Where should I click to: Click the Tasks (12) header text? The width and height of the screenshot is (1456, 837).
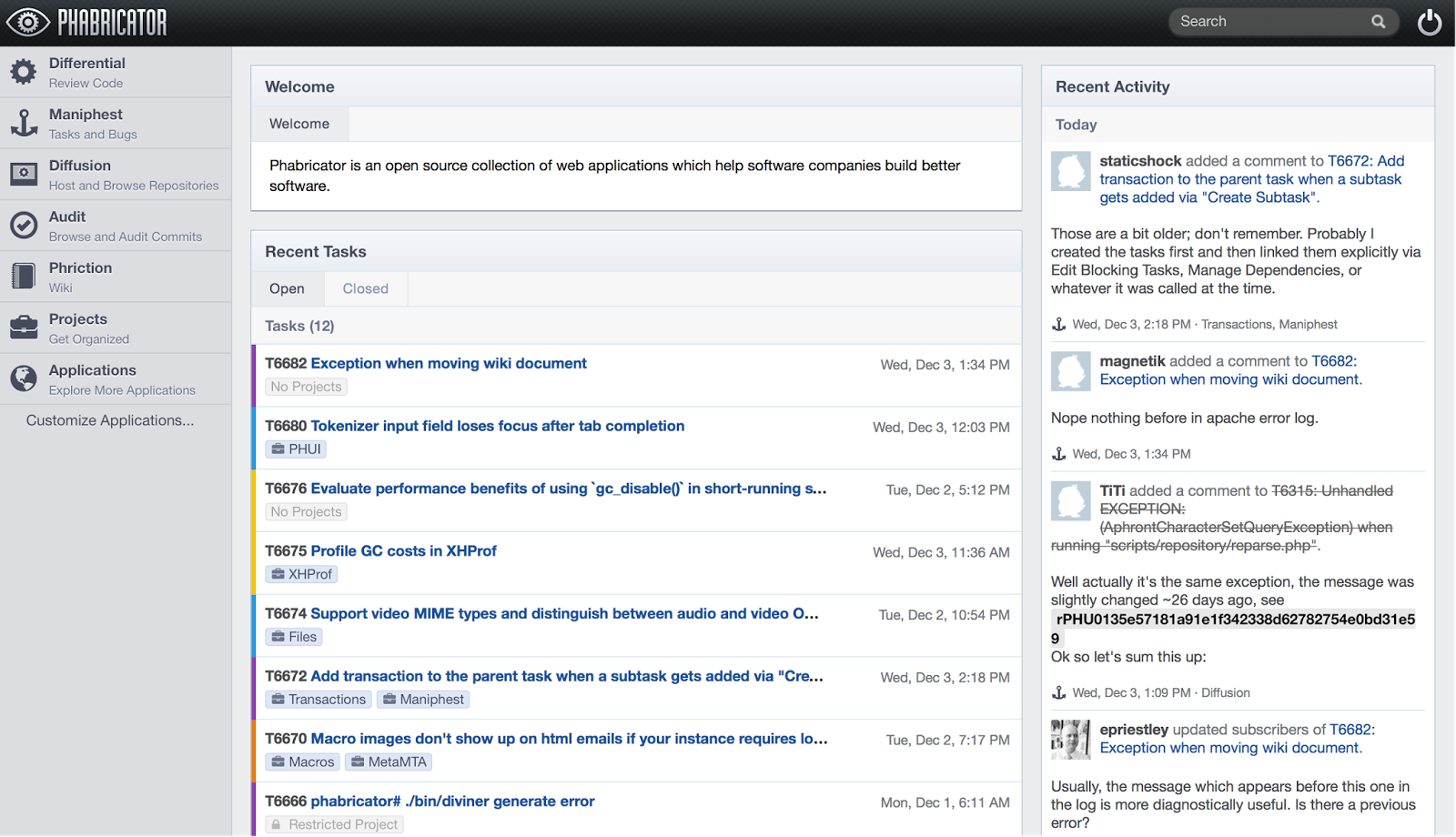[x=299, y=326]
